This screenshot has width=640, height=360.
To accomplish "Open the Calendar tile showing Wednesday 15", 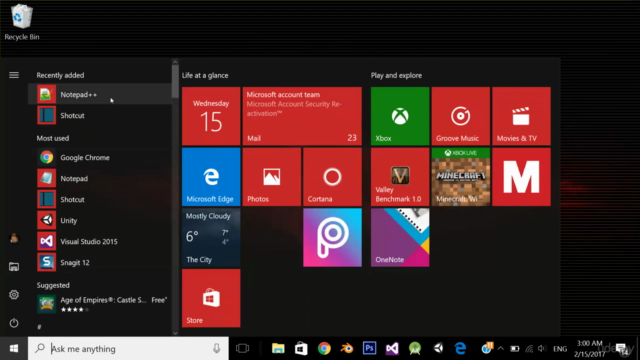I will (211, 116).
